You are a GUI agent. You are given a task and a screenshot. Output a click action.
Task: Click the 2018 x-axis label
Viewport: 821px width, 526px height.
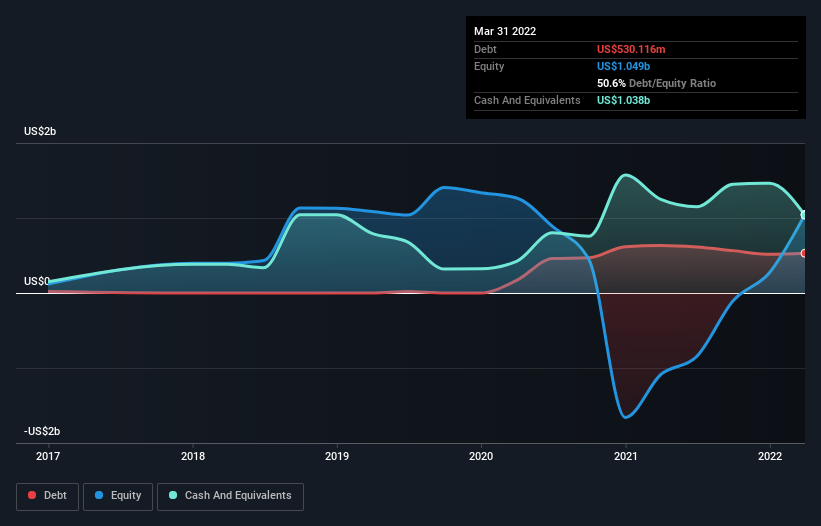[193, 456]
